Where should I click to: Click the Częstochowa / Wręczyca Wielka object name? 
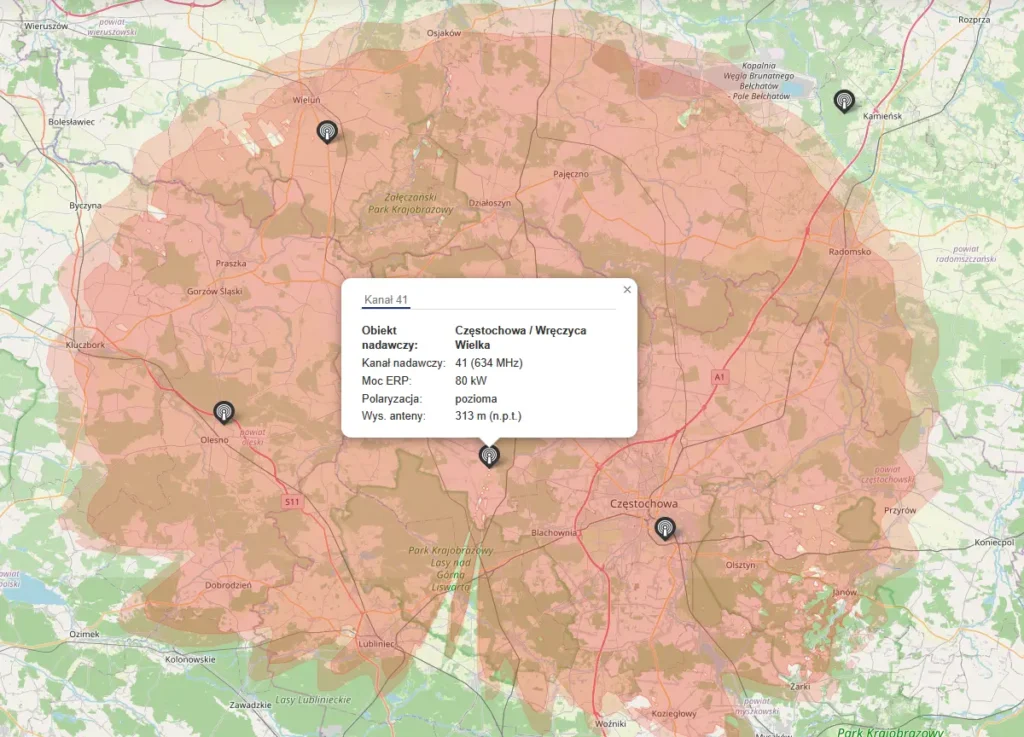click(x=520, y=337)
